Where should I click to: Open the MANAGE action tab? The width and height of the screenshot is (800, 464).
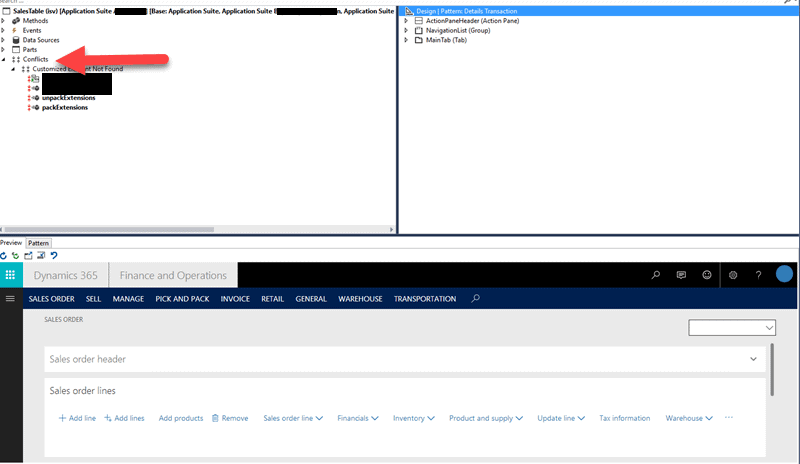[128, 299]
